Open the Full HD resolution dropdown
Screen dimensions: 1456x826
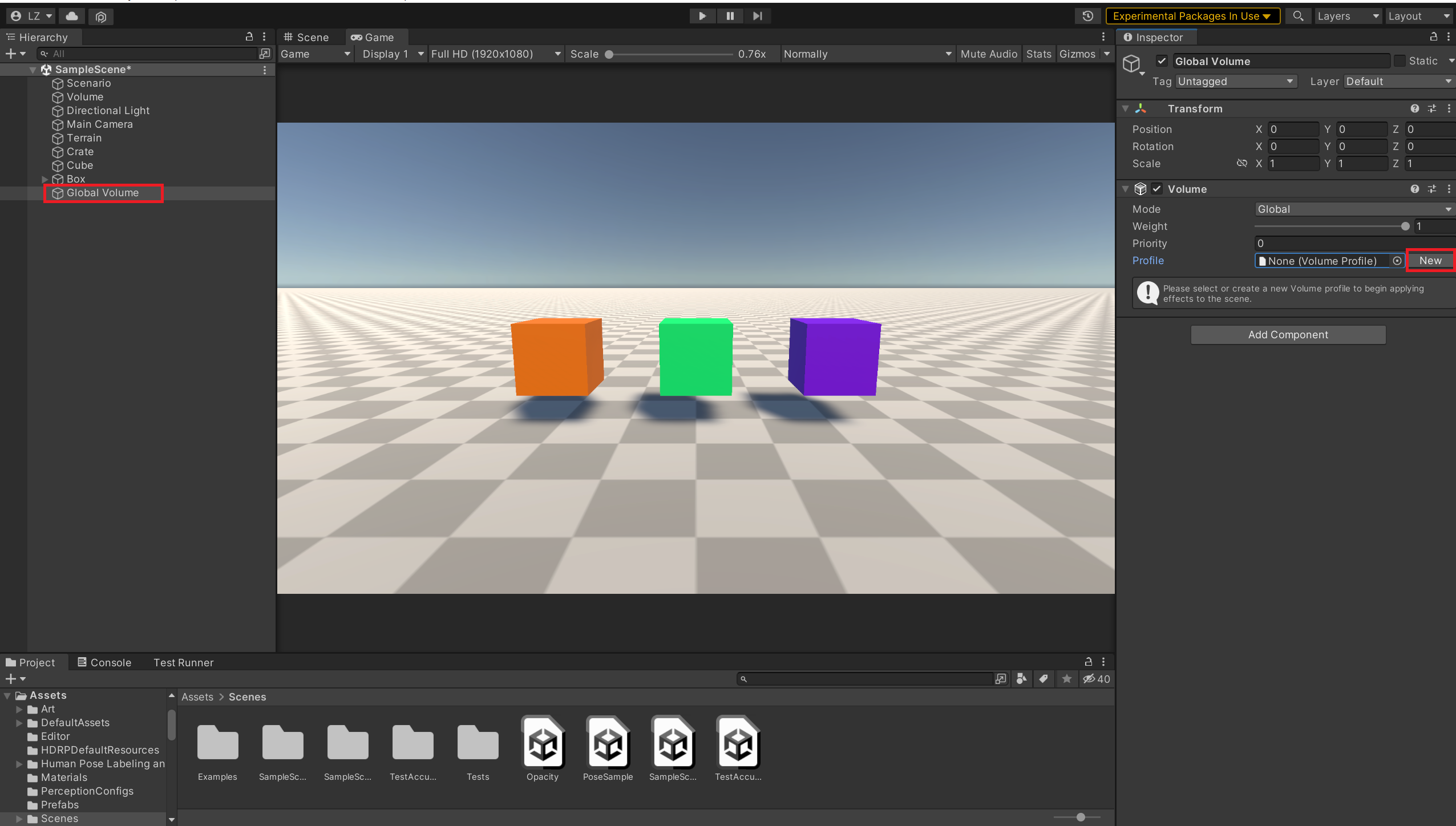[x=495, y=54]
